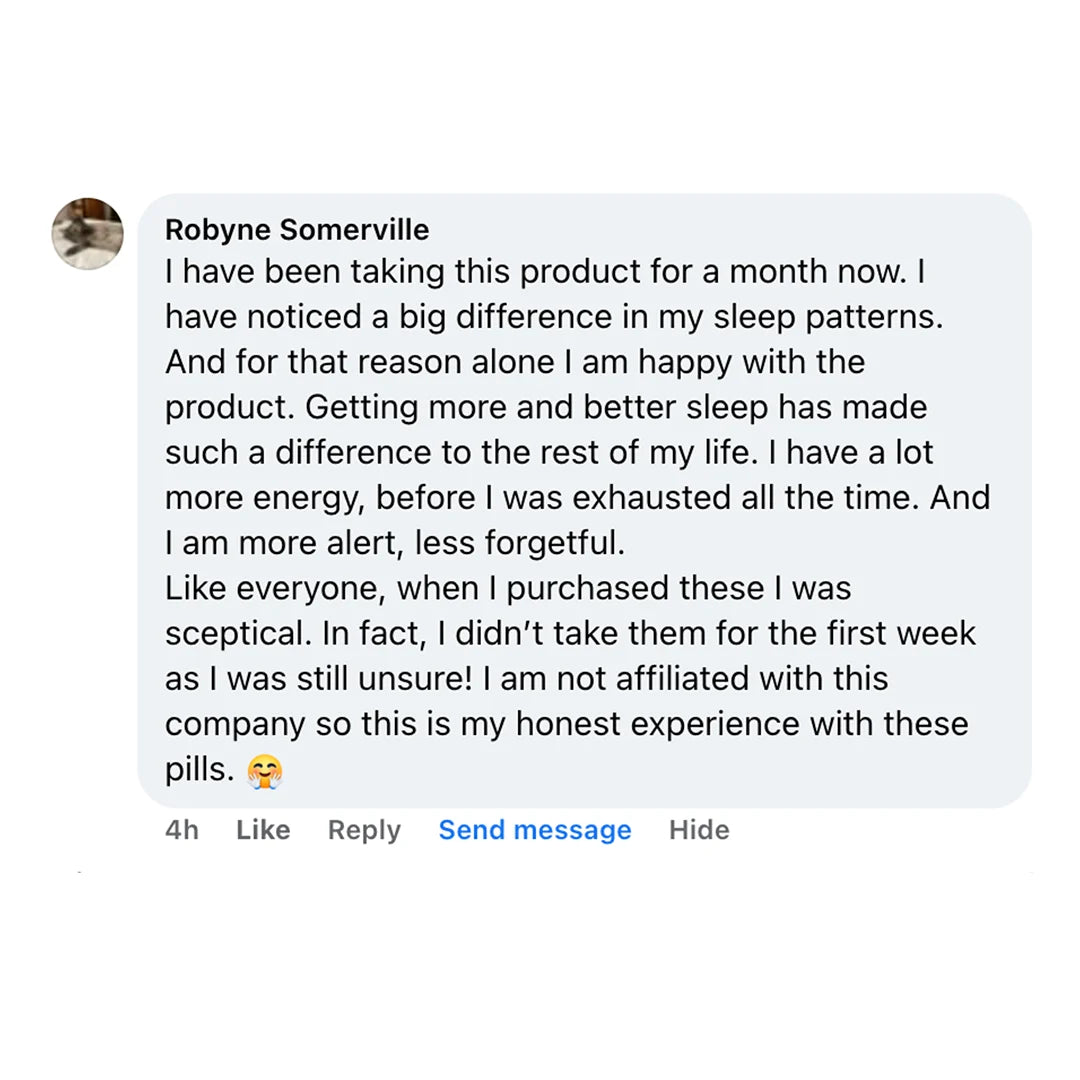The width and height of the screenshot is (1080, 1080).
Task: Click the line starting 'Like everyone, when'
Action: coord(507,589)
